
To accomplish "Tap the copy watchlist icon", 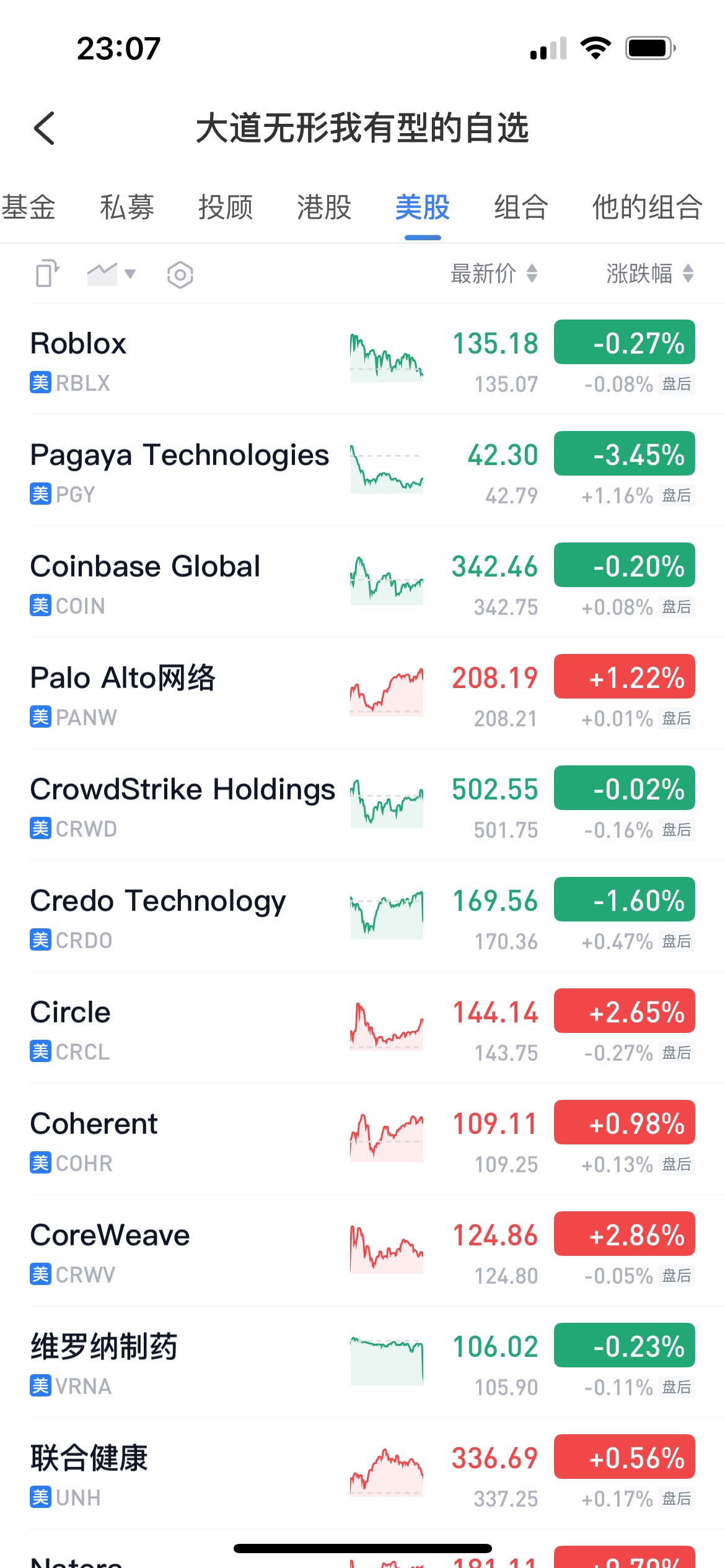I will [47, 273].
